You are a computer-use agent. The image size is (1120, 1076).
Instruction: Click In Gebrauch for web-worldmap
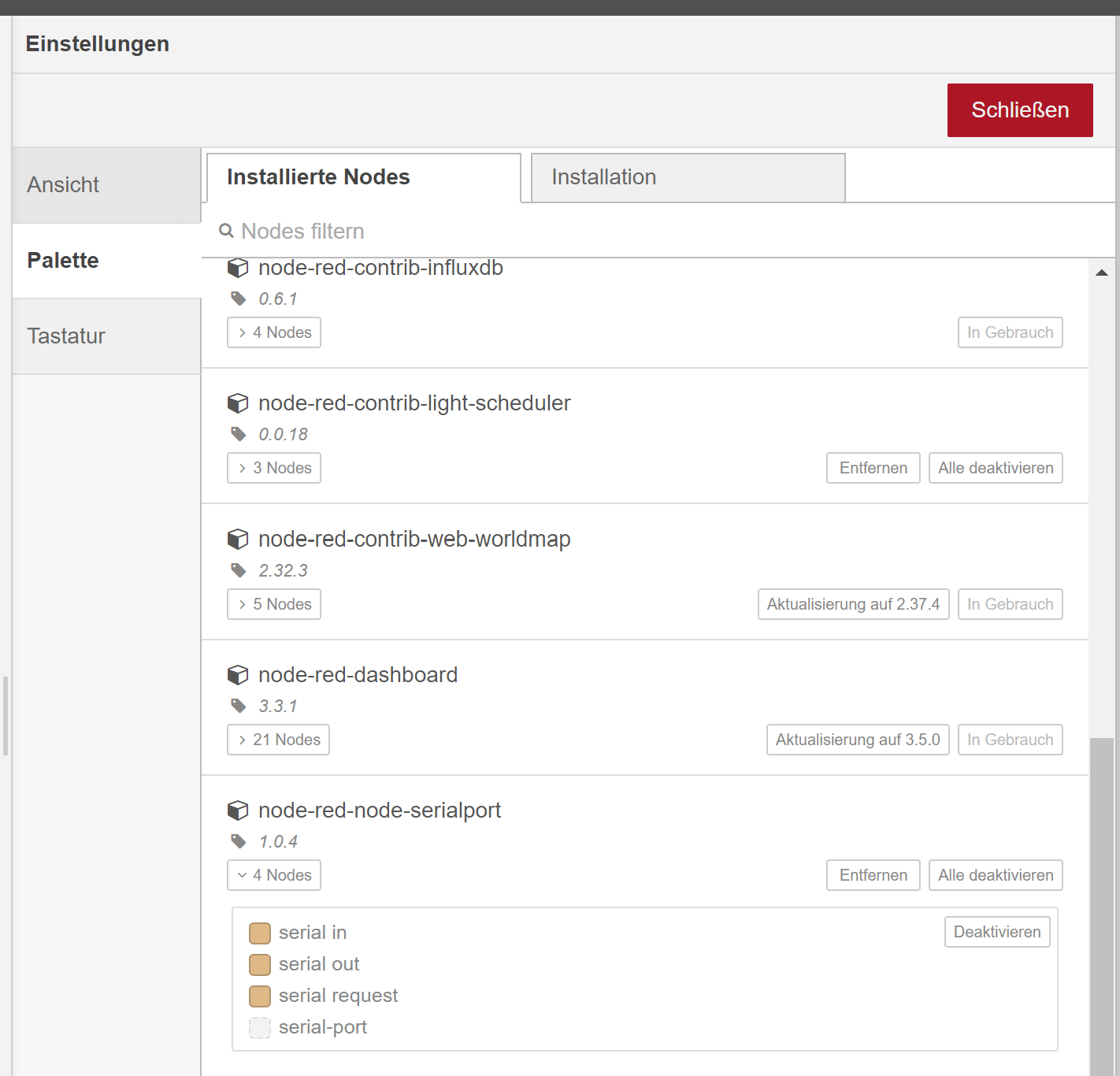tap(1011, 604)
